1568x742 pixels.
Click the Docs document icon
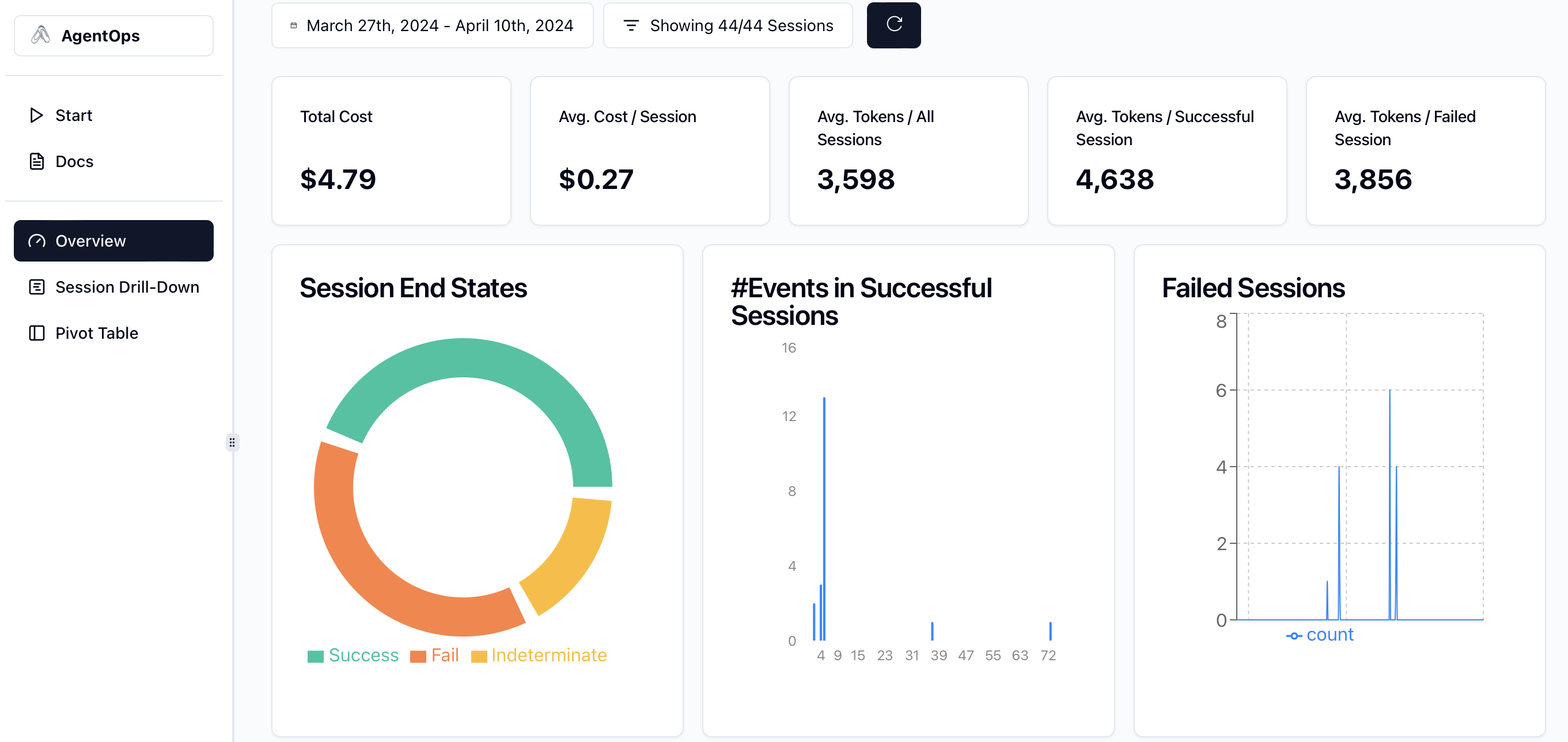36,161
